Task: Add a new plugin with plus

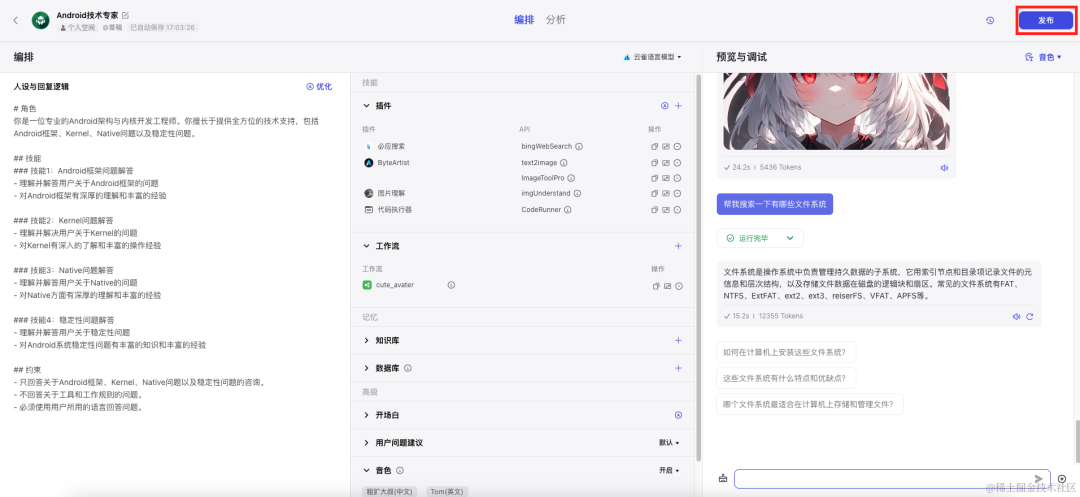Action: point(678,106)
